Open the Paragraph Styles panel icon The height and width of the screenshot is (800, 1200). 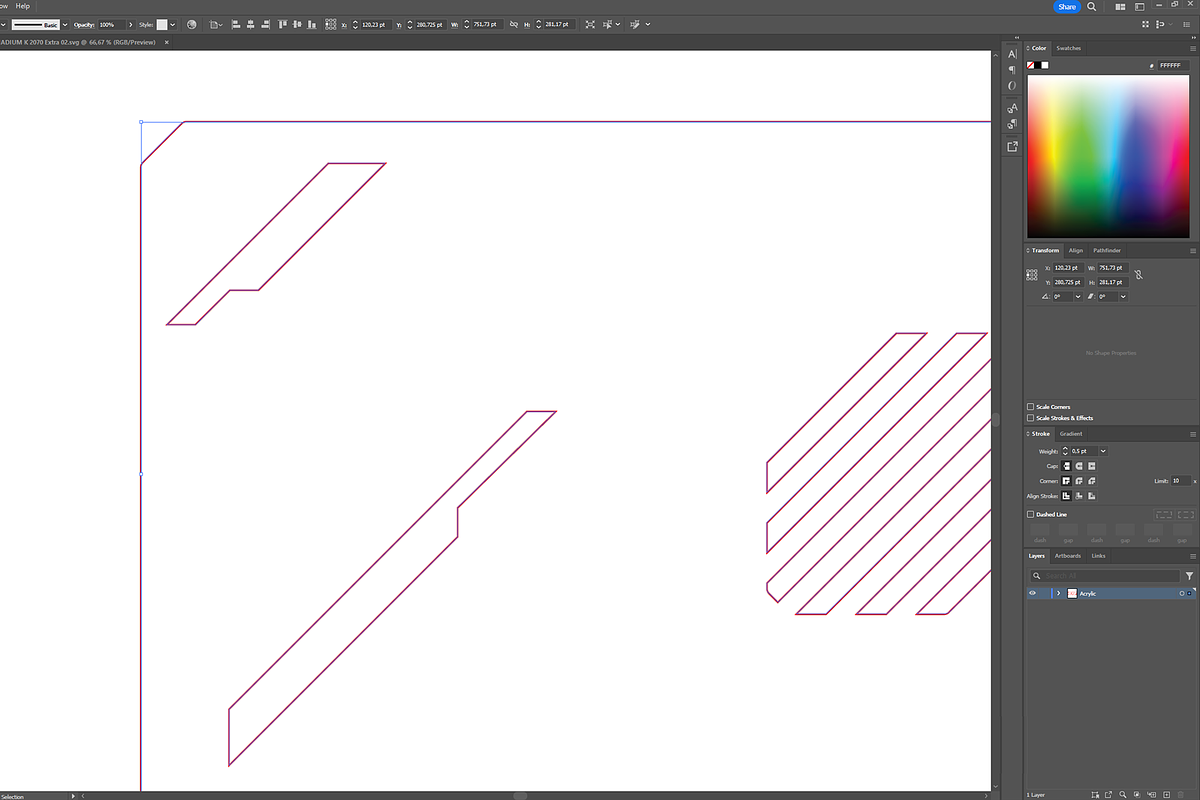click(1012, 124)
